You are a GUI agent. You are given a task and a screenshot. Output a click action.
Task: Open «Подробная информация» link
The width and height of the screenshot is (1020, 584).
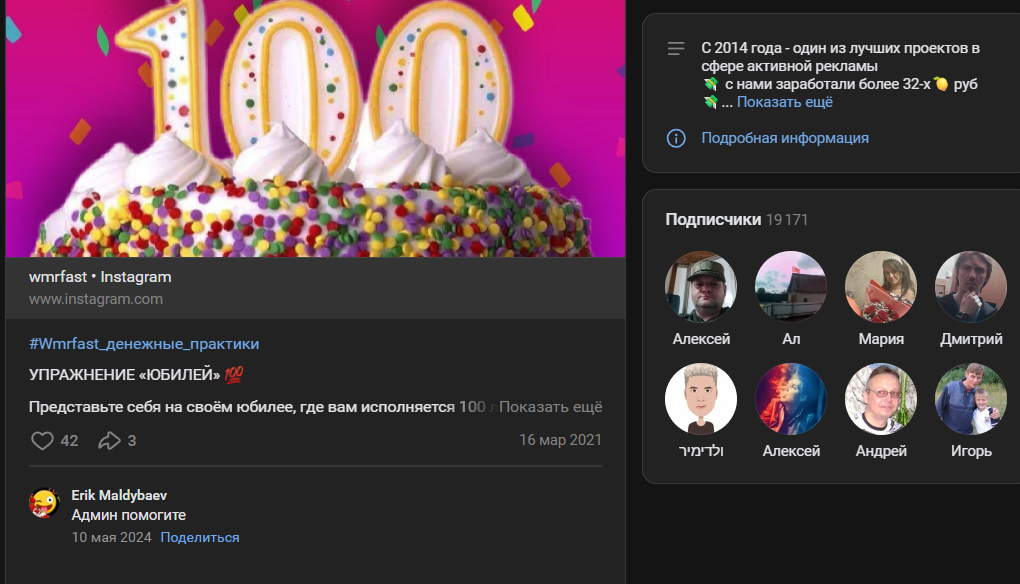click(784, 138)
